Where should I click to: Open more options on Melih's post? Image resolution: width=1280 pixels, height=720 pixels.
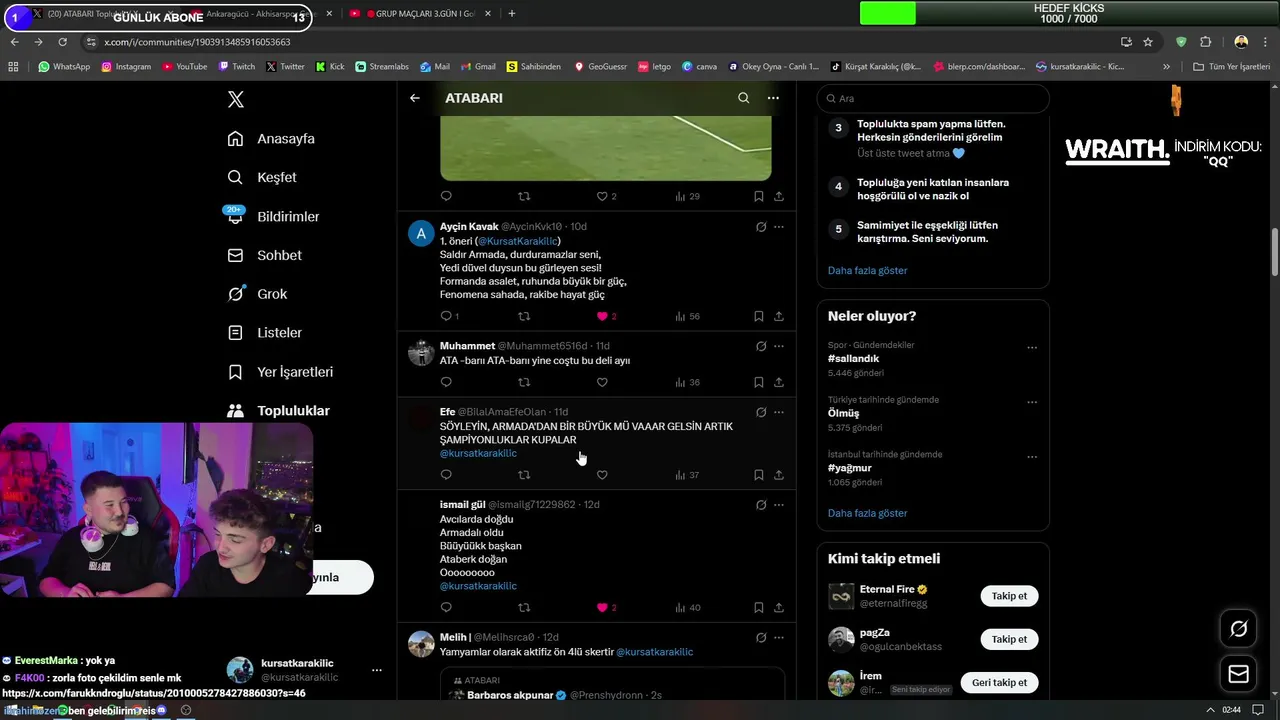(x=779, y=637)
